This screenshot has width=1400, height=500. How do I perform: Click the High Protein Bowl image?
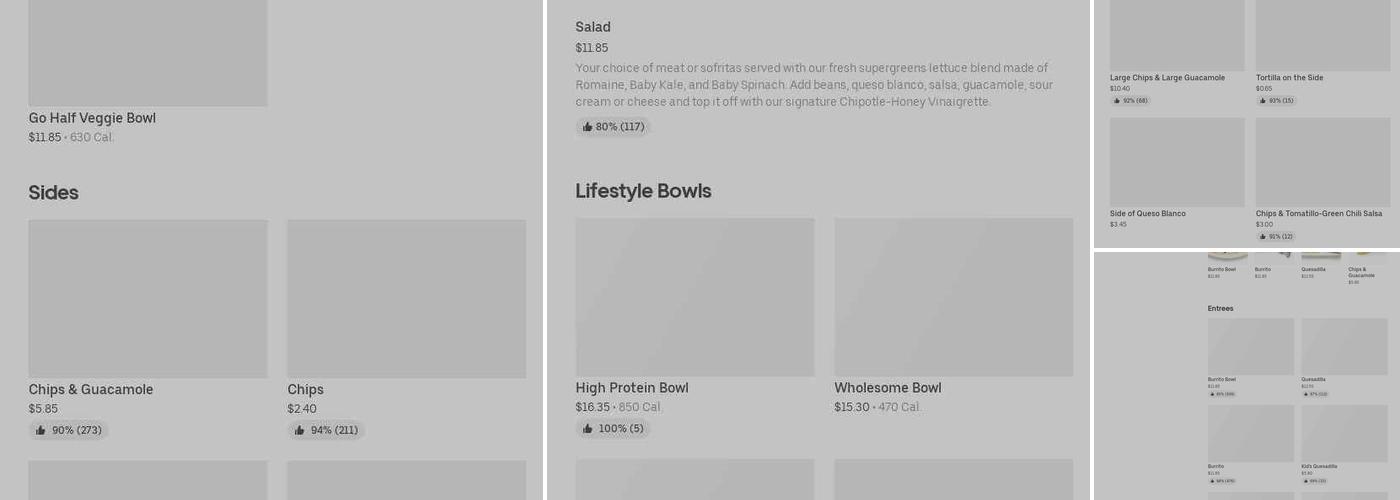695,297
